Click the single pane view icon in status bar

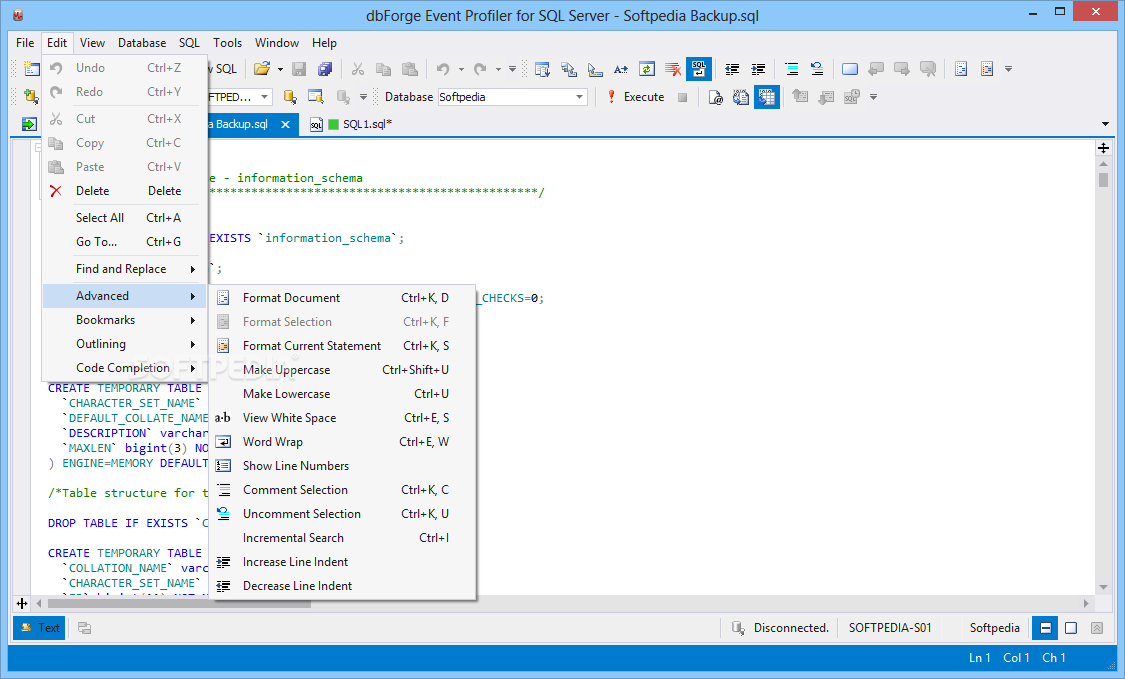pos(1071,628)
